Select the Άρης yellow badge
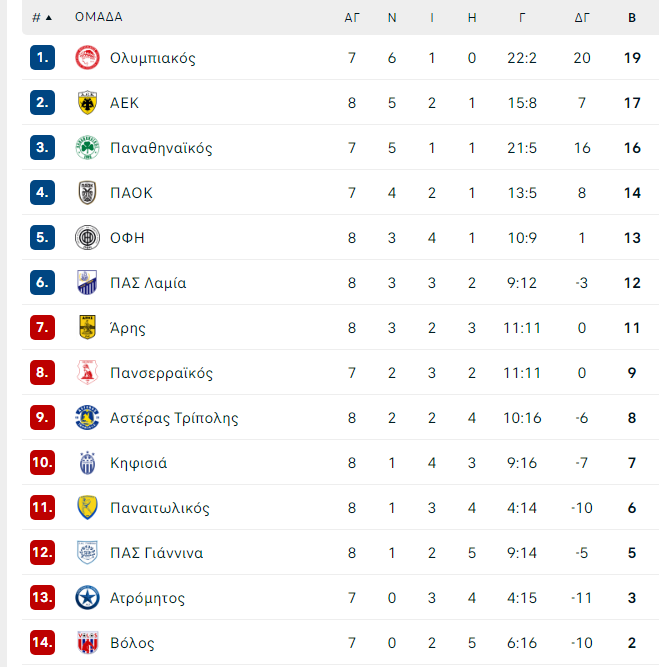 (x=87, y=328)
